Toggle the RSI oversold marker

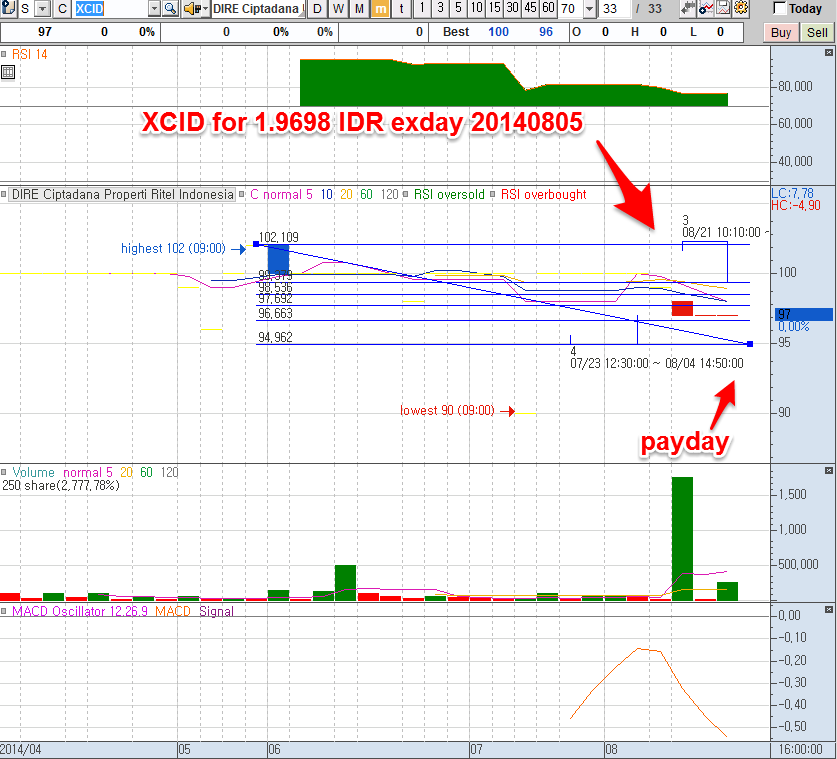pos(406,194)
